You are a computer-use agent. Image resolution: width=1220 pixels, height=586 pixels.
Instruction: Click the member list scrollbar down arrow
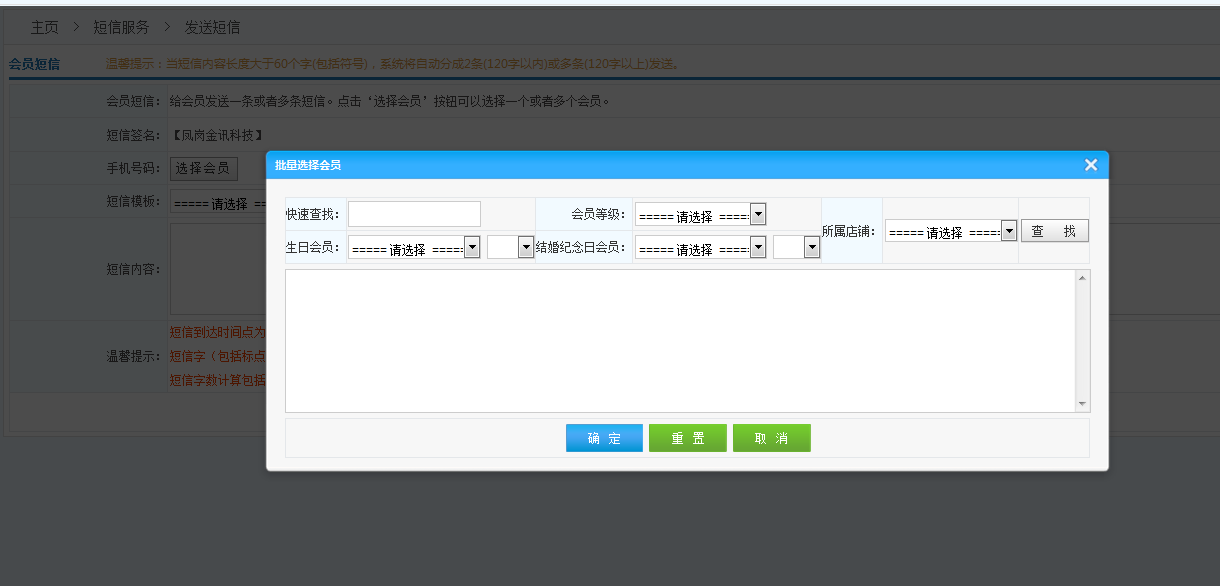click(x=1082, y=404)
